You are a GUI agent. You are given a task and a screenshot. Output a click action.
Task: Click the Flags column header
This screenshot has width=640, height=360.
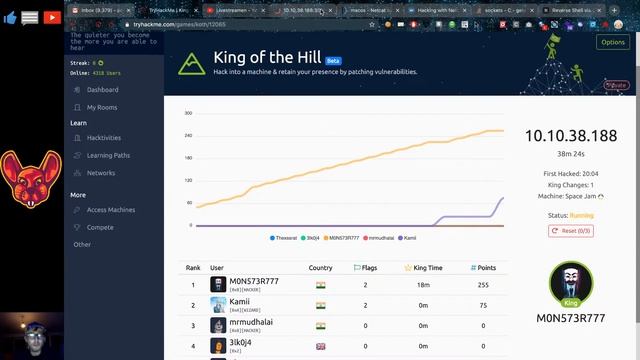(x=365, y=268)
